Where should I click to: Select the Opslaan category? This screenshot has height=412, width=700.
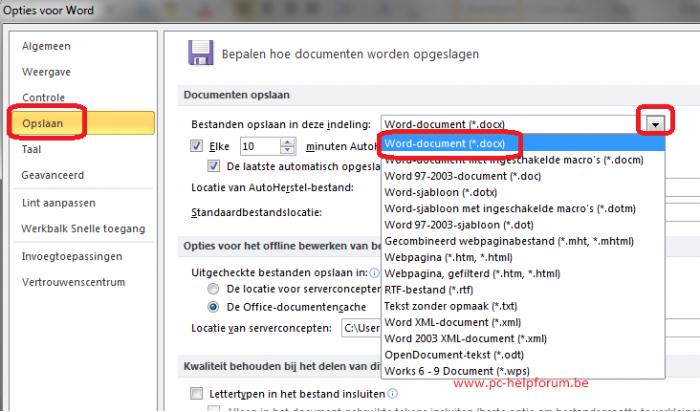pos(83,123)
